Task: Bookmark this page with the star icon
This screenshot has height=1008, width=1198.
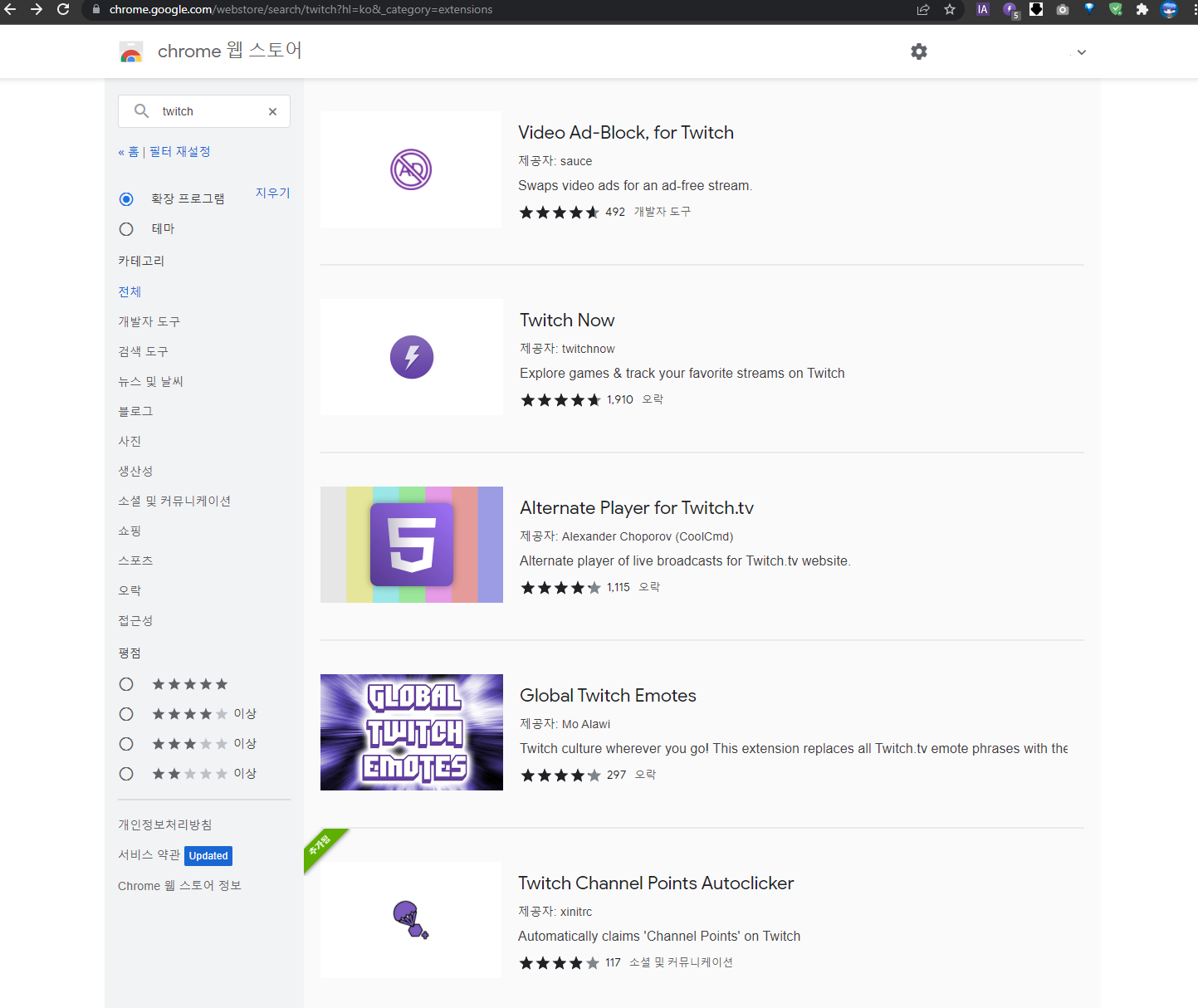Action: (x=950, y=9)
